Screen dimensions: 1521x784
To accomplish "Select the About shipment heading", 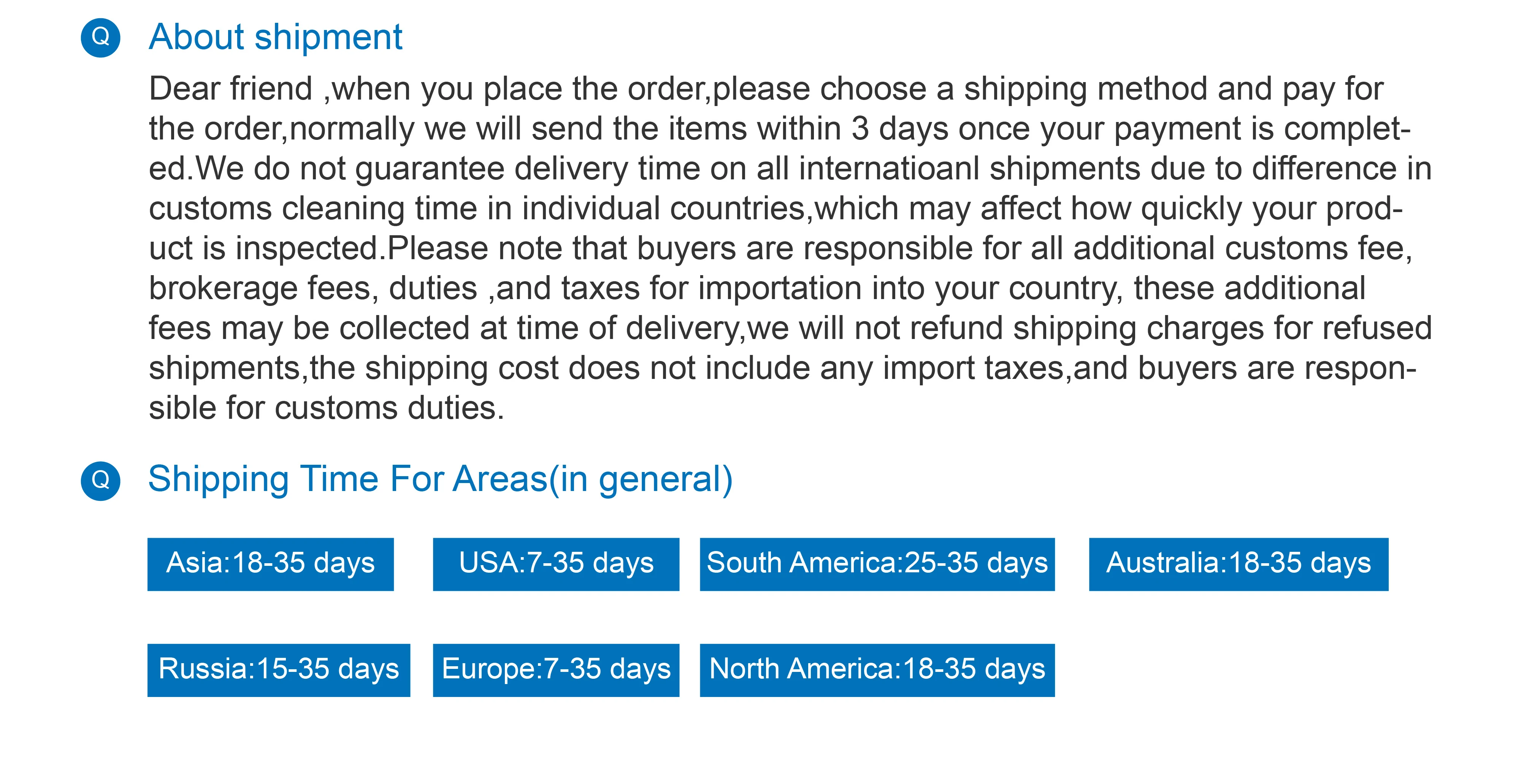I will [x=275, y=38].
